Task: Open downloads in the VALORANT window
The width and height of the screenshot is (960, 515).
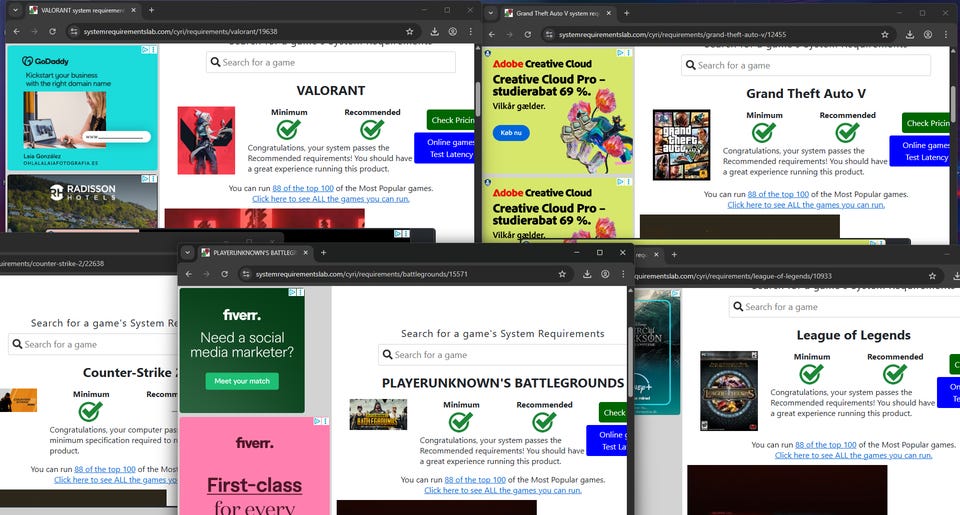Action: click(x=434, y=31)
